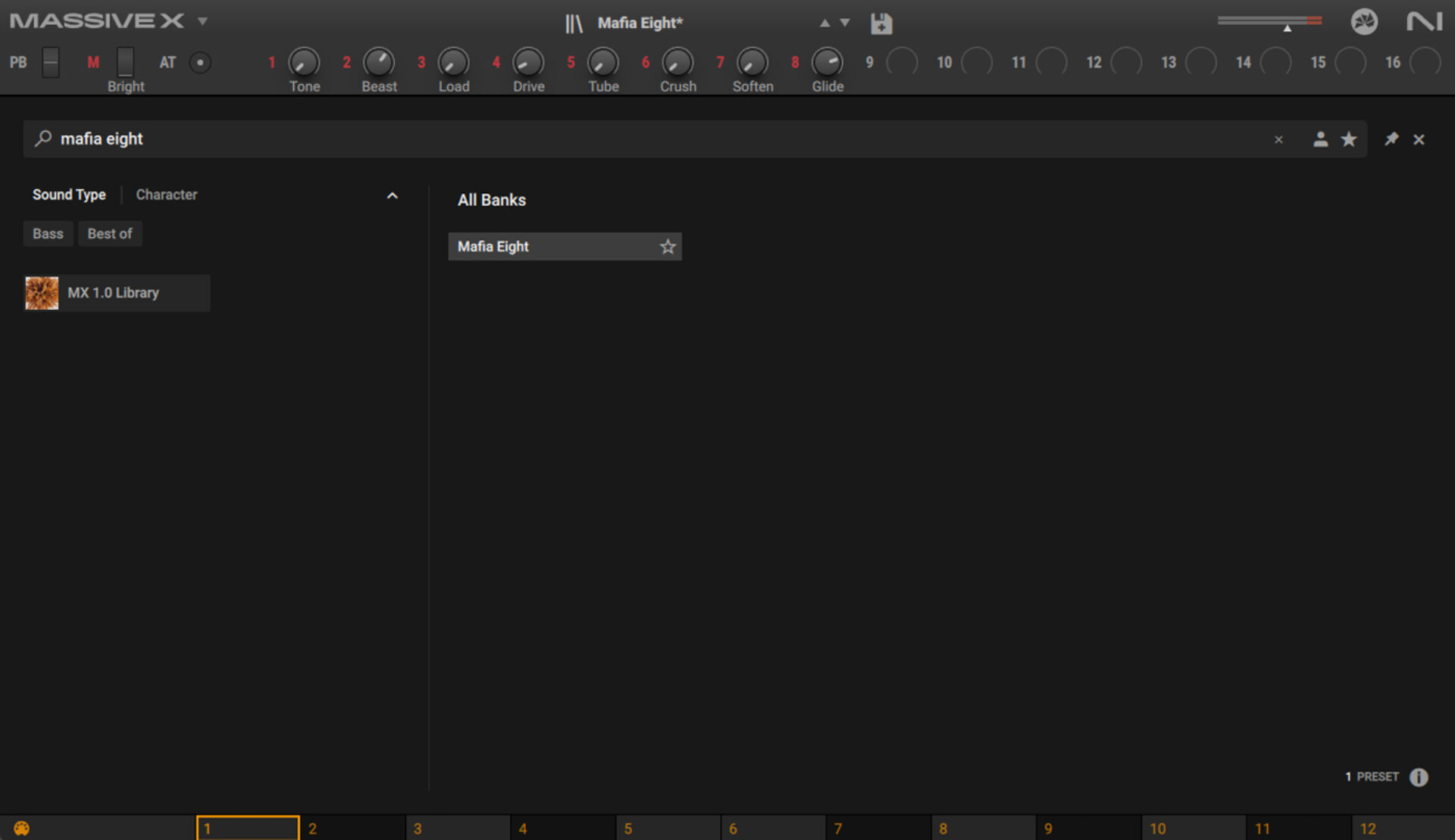
Task: Step to the next preset arrow
Action: tap(845, 23)
